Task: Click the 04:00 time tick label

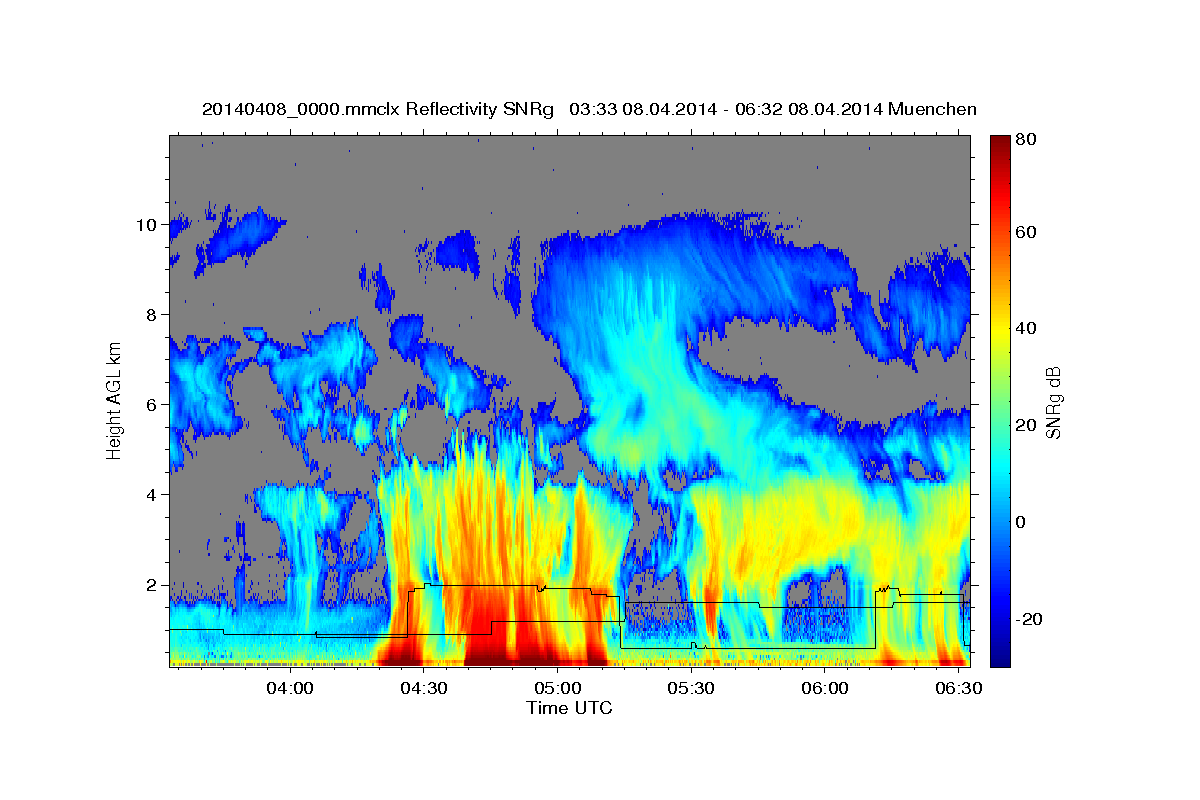Action: coord(291,689)
